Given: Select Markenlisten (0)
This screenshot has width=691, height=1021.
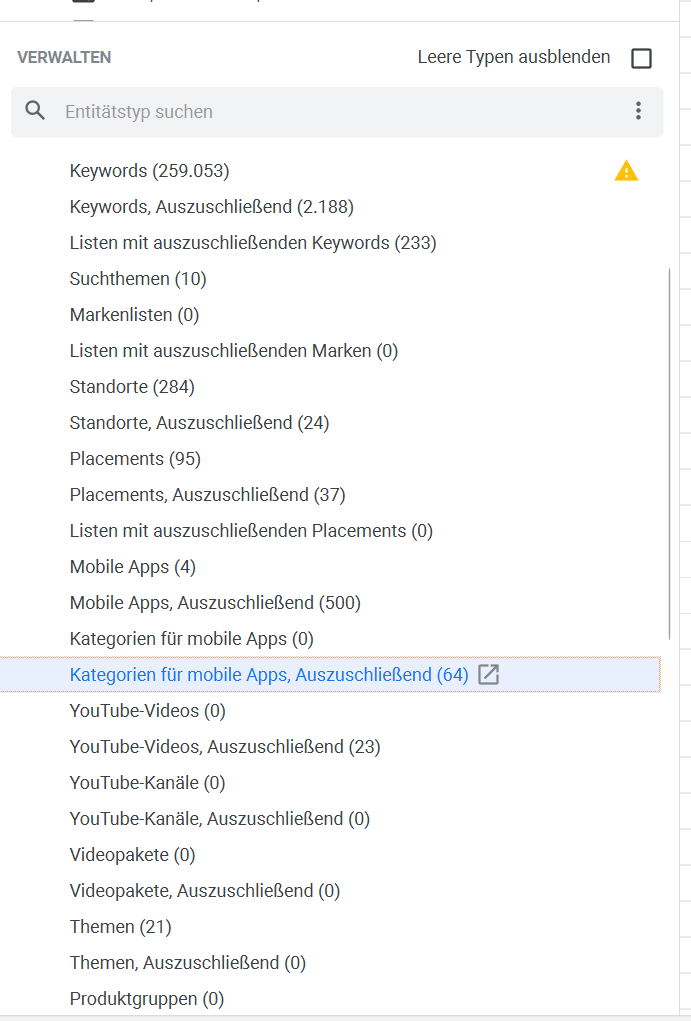Looking at the screenshot, I should tap(134, 315).
